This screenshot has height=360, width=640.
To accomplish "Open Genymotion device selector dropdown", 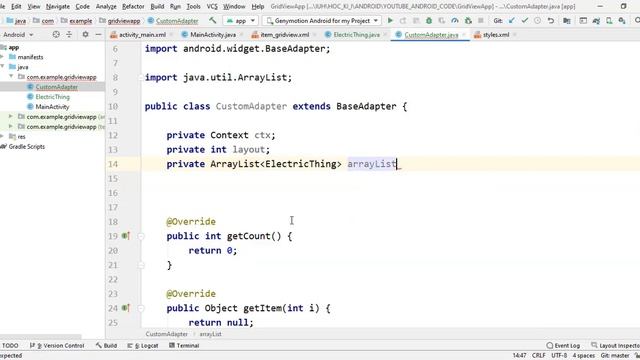I will [x=322, y=20].
